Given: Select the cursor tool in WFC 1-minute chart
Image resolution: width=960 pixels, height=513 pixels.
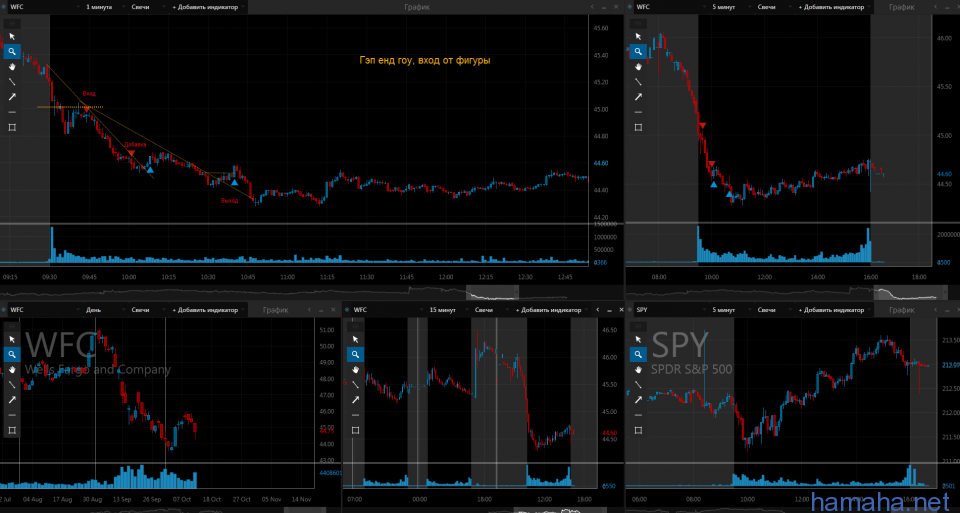Looking at the screenshot, I should point(12,37).
